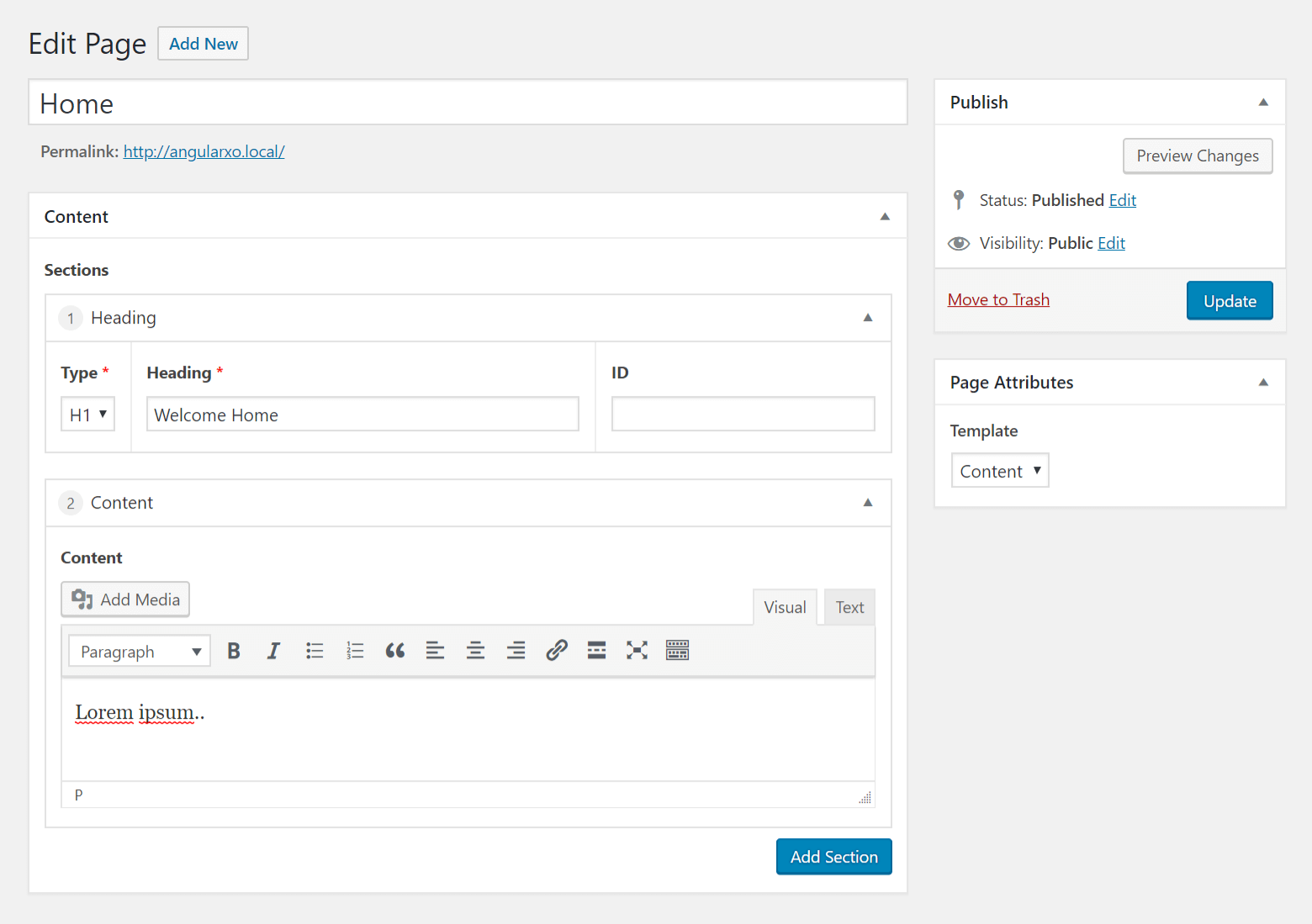
Task: Toggle the extra toolbar row
Action: pos(677,650)
